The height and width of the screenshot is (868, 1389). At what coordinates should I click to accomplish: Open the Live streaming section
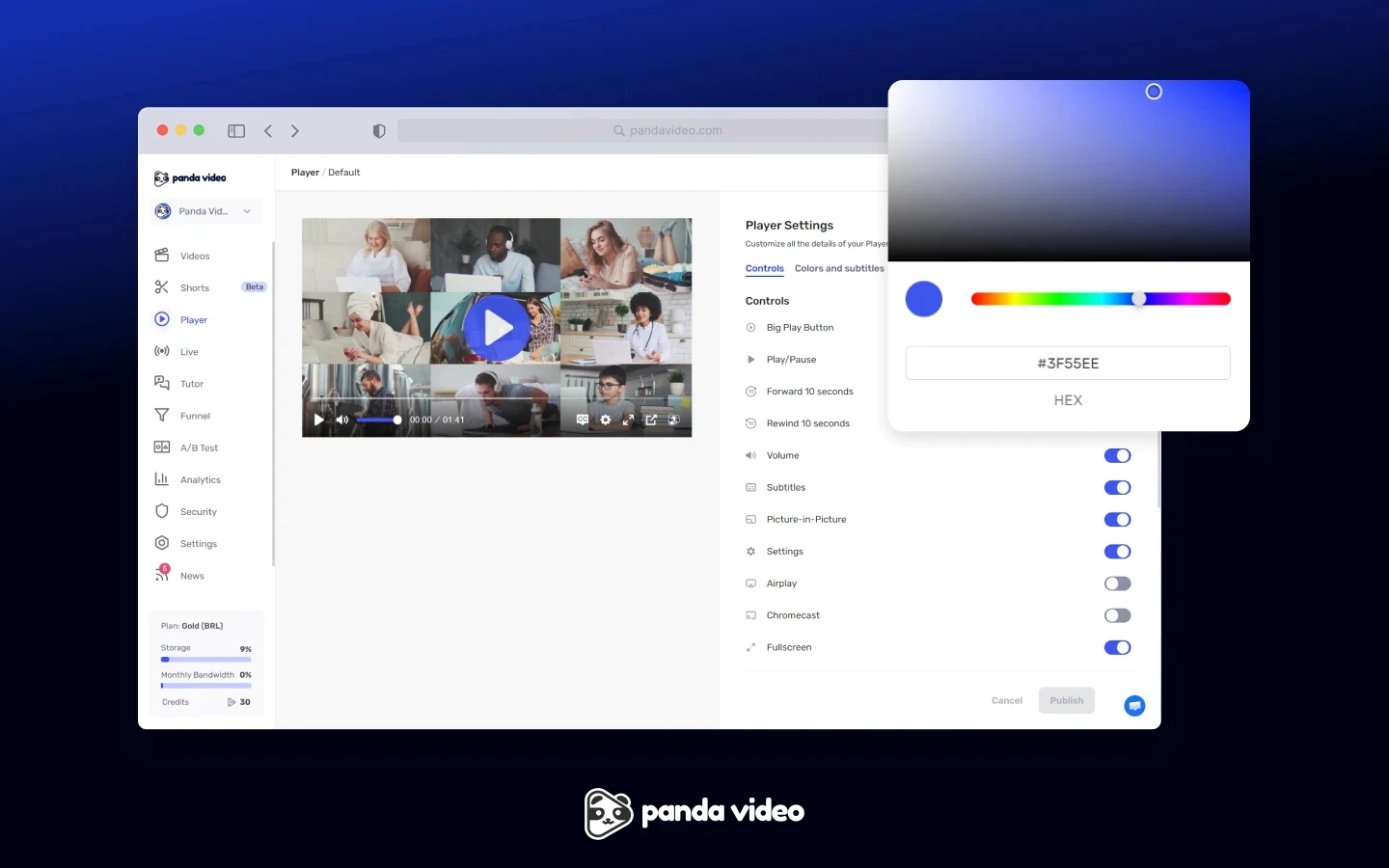point(190,351)
